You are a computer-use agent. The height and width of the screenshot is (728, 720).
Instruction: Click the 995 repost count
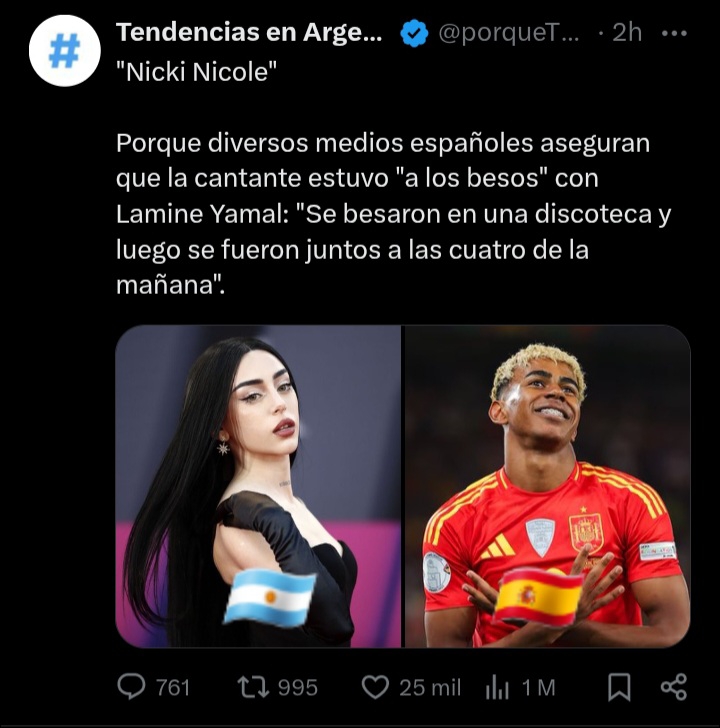click(x=298, y=688)
